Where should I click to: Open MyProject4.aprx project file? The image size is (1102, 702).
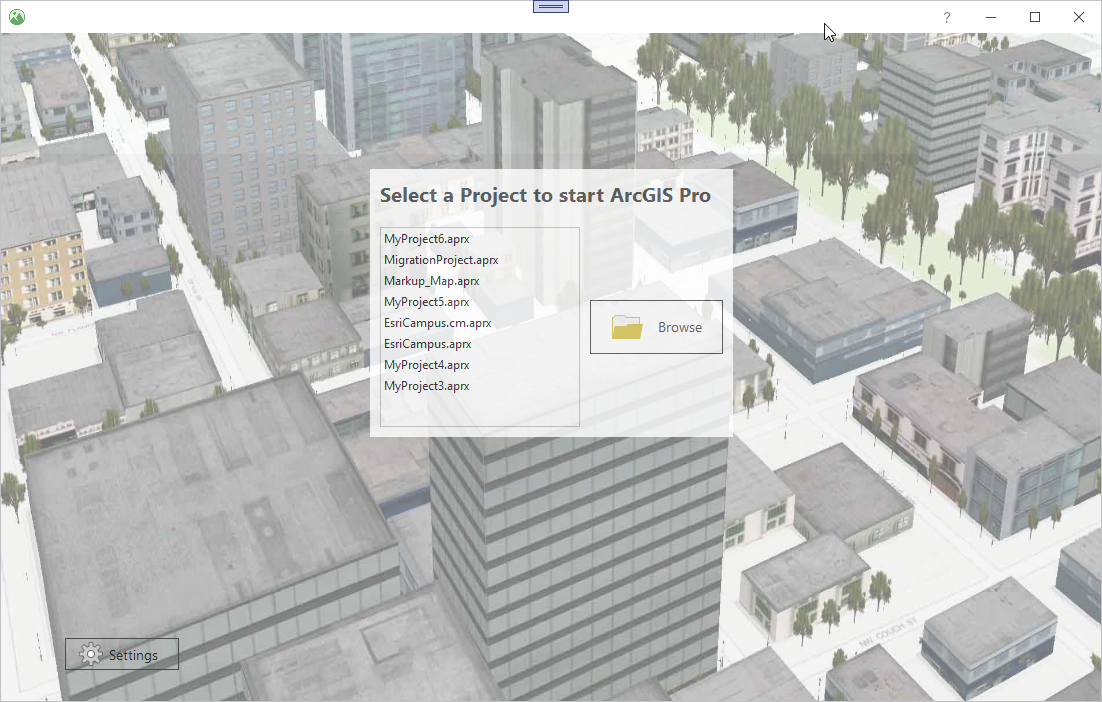point(426,365)
